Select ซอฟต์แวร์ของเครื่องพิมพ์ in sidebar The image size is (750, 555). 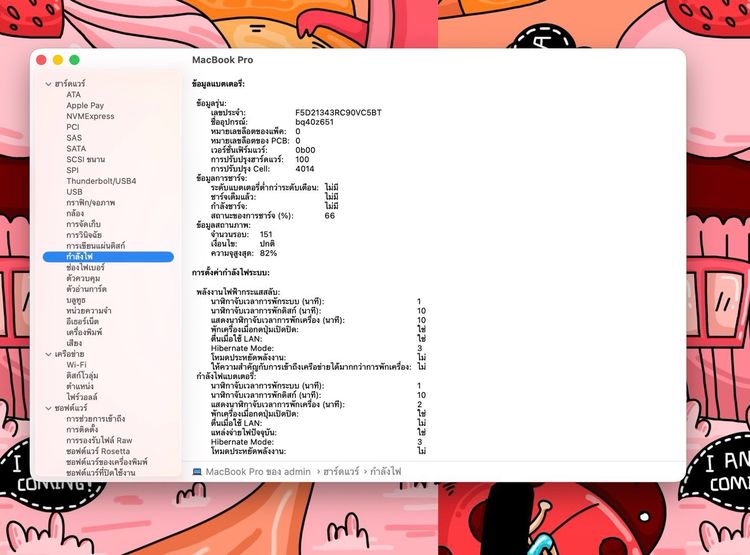pyautogui.click(x=107, y=462)
